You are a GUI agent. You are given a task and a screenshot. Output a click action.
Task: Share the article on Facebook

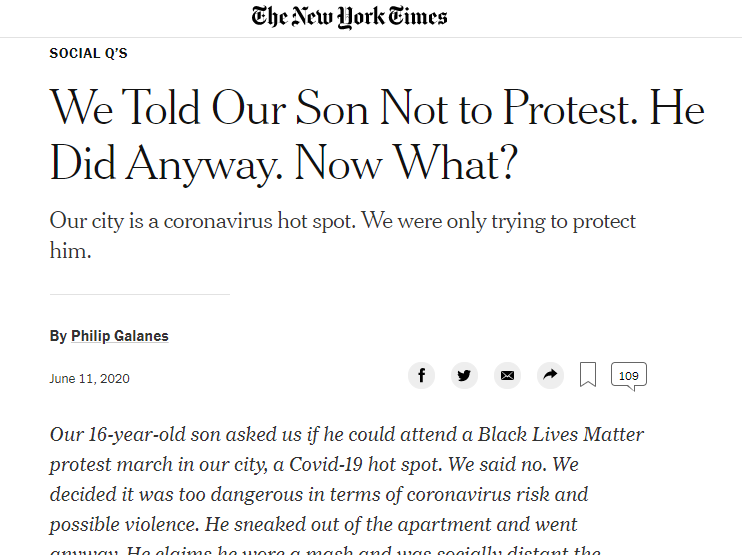click(422, 376)
